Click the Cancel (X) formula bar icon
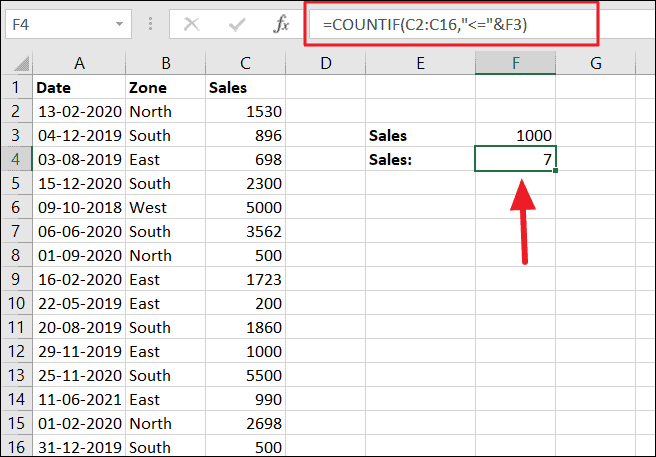Screen dimensions: 656x457 pos(192,23)
